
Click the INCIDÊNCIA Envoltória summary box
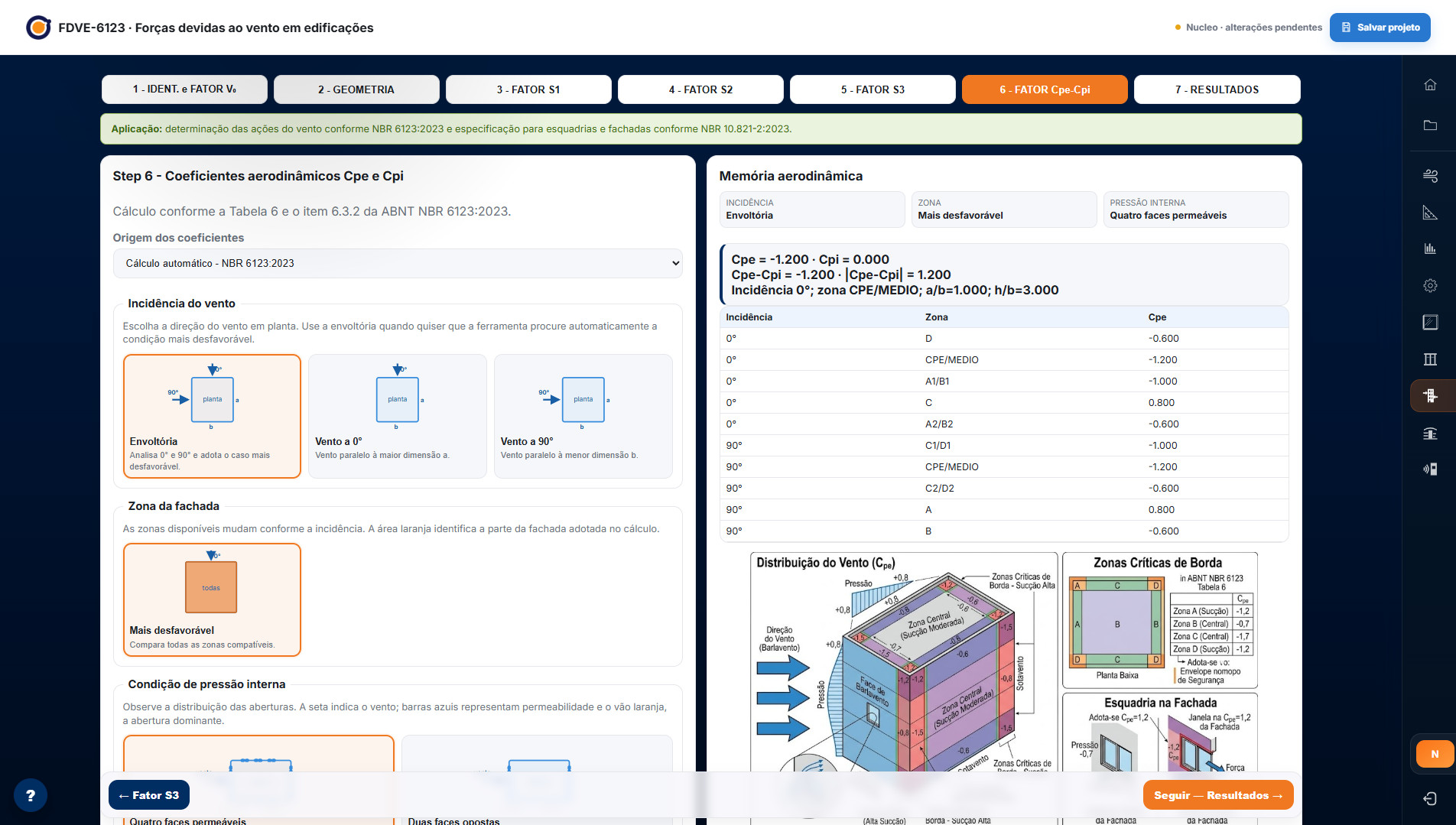(812, 209)
